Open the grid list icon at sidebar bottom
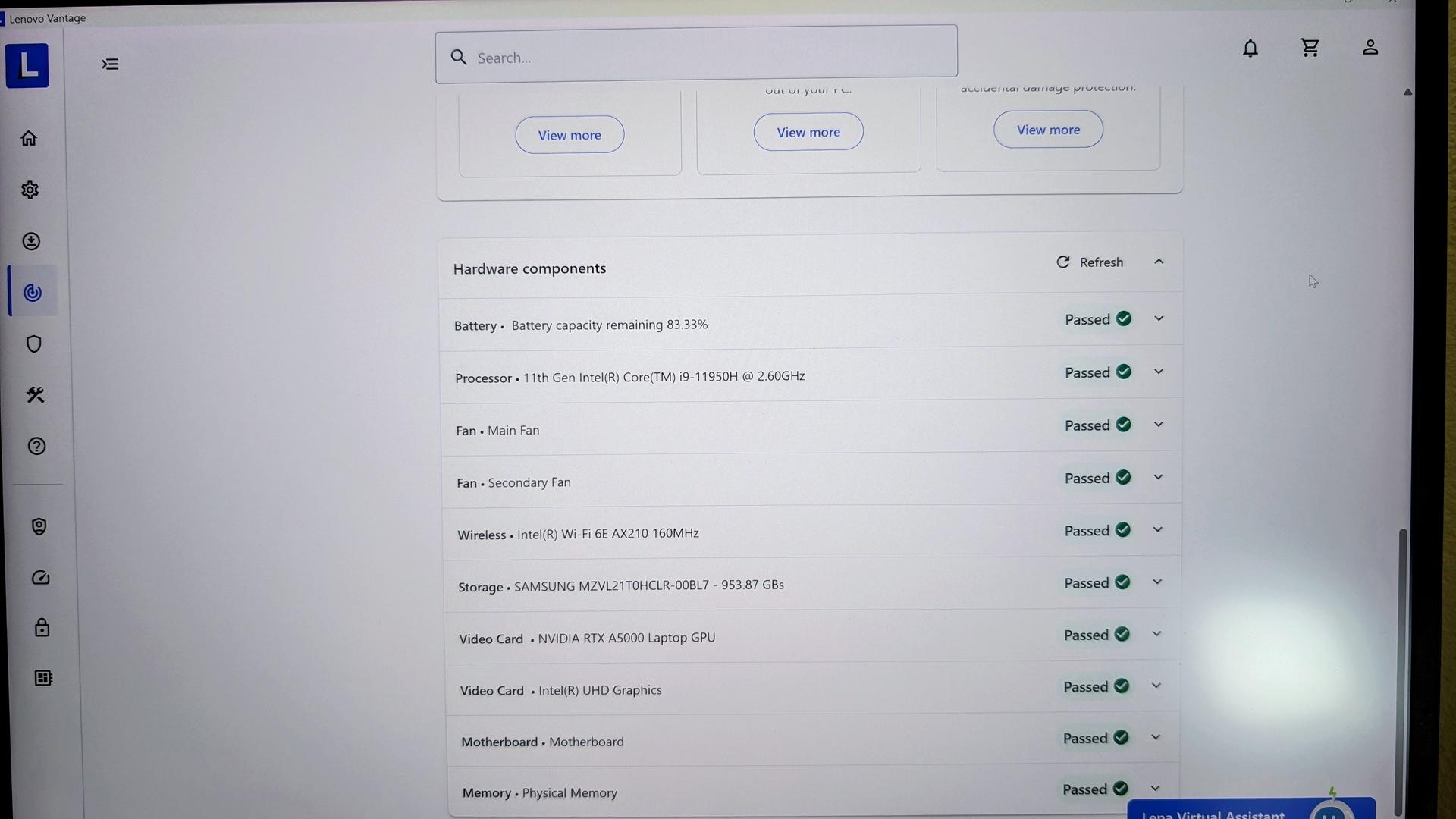 [43, 678]
